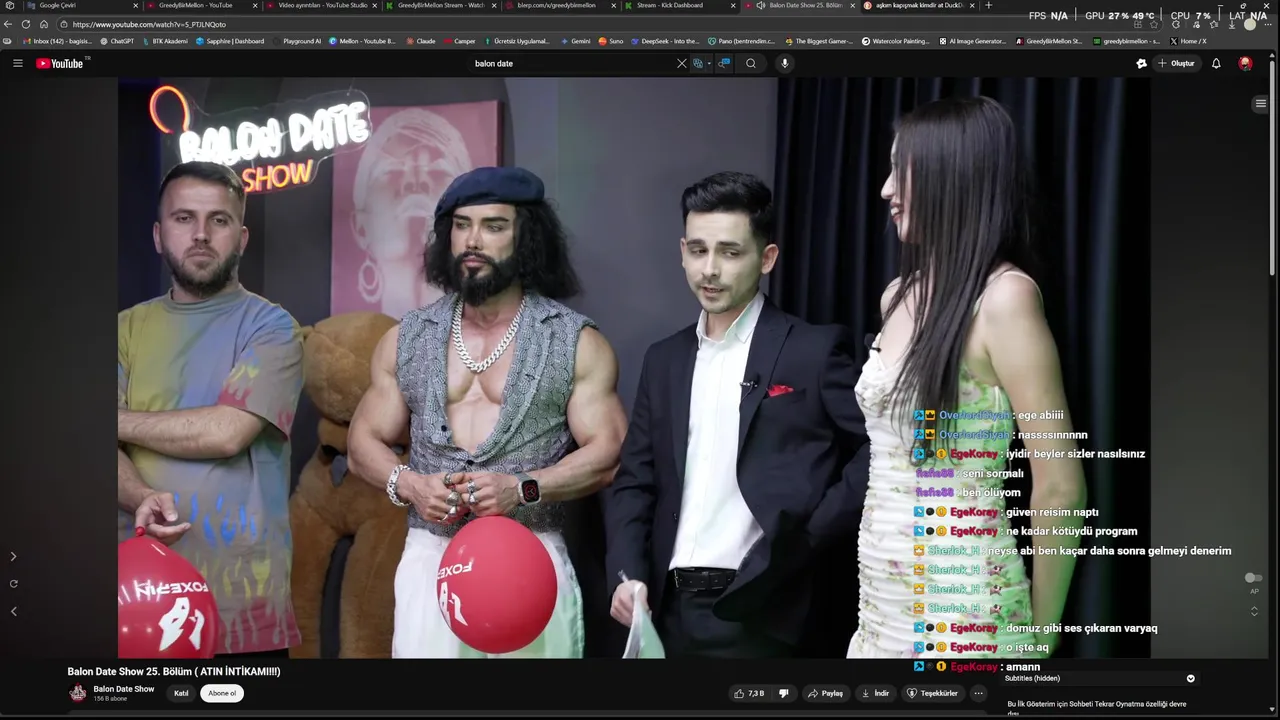Reload the page with the refresh icon
The width and height of the screenshot is (1280, 720).
coord(26,24)
